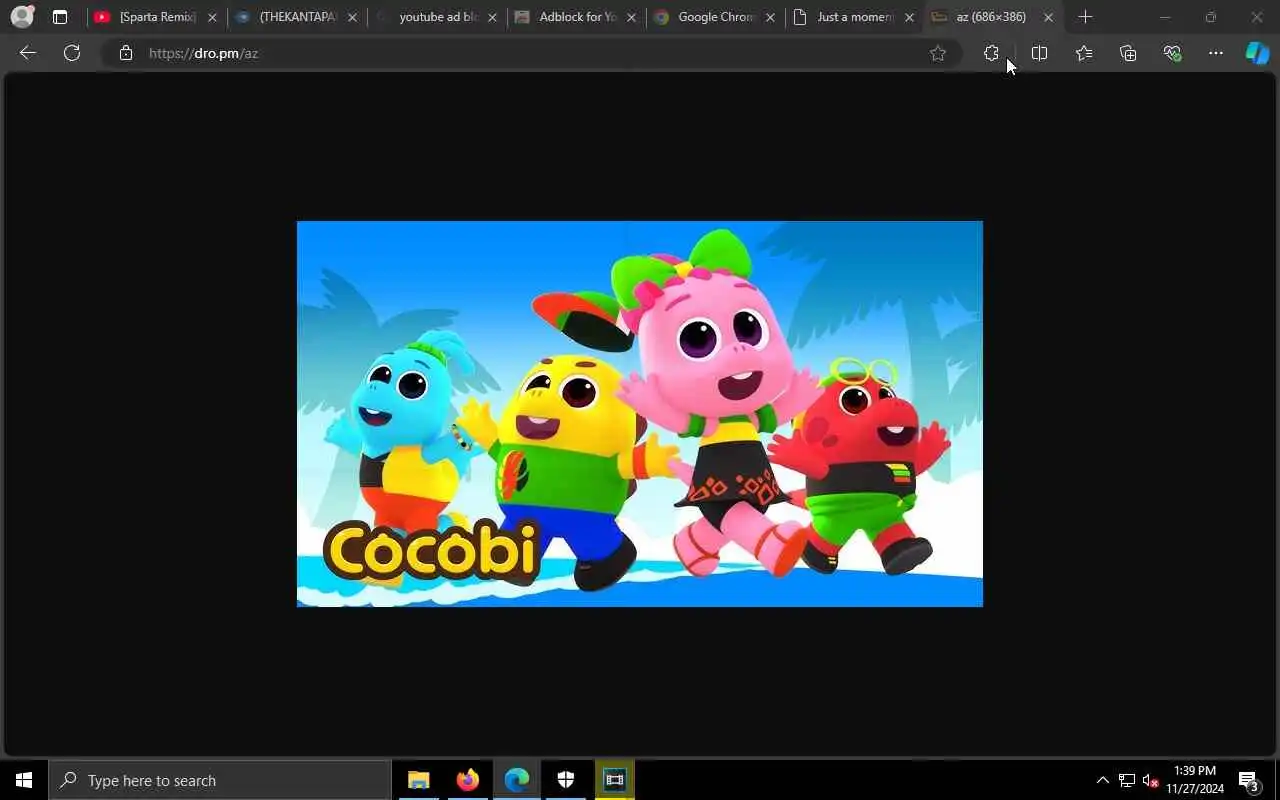
Task: Open File Explorer from the taskbar
Action: 418,780
